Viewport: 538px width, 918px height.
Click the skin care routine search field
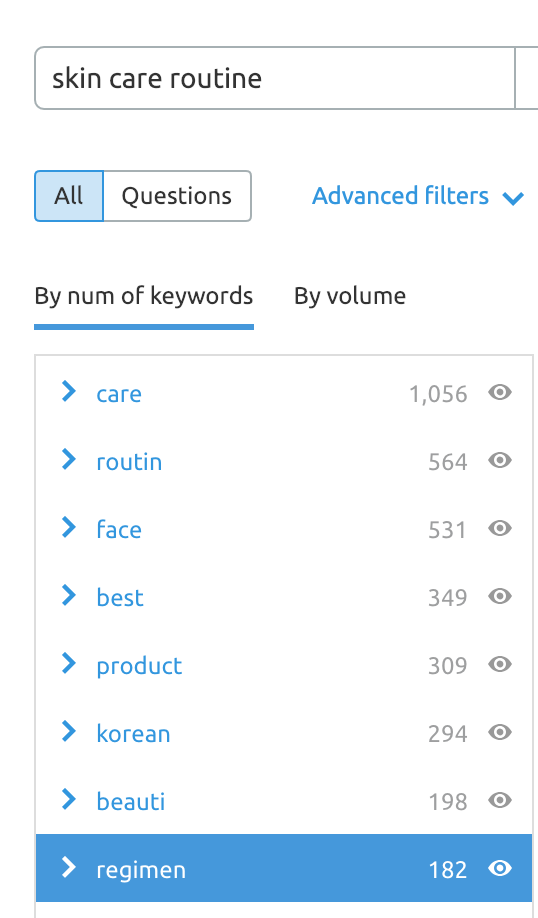pos(275,78)
